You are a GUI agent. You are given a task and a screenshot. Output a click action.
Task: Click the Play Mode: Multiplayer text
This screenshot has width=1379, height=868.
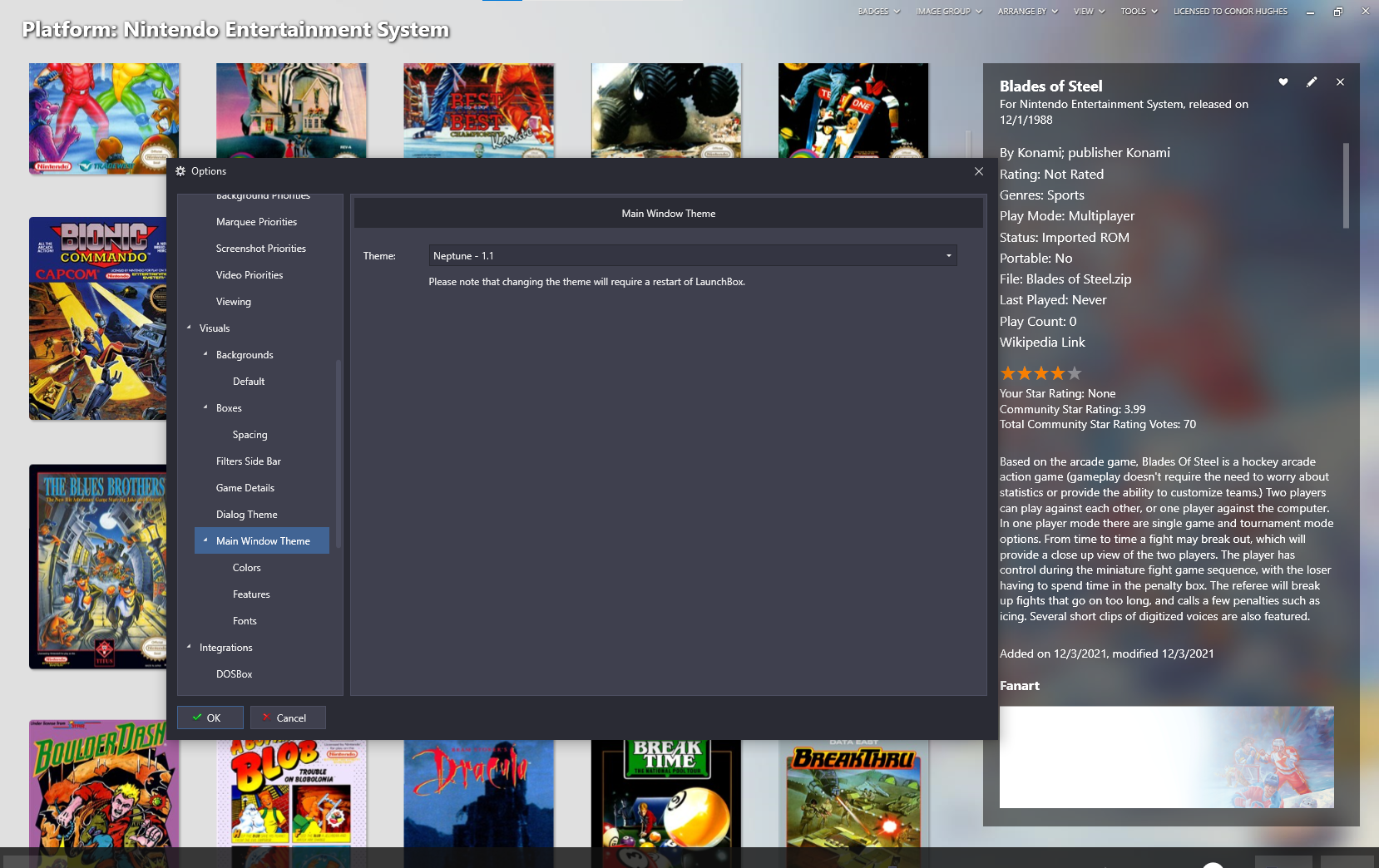(x=1067, y=216)
